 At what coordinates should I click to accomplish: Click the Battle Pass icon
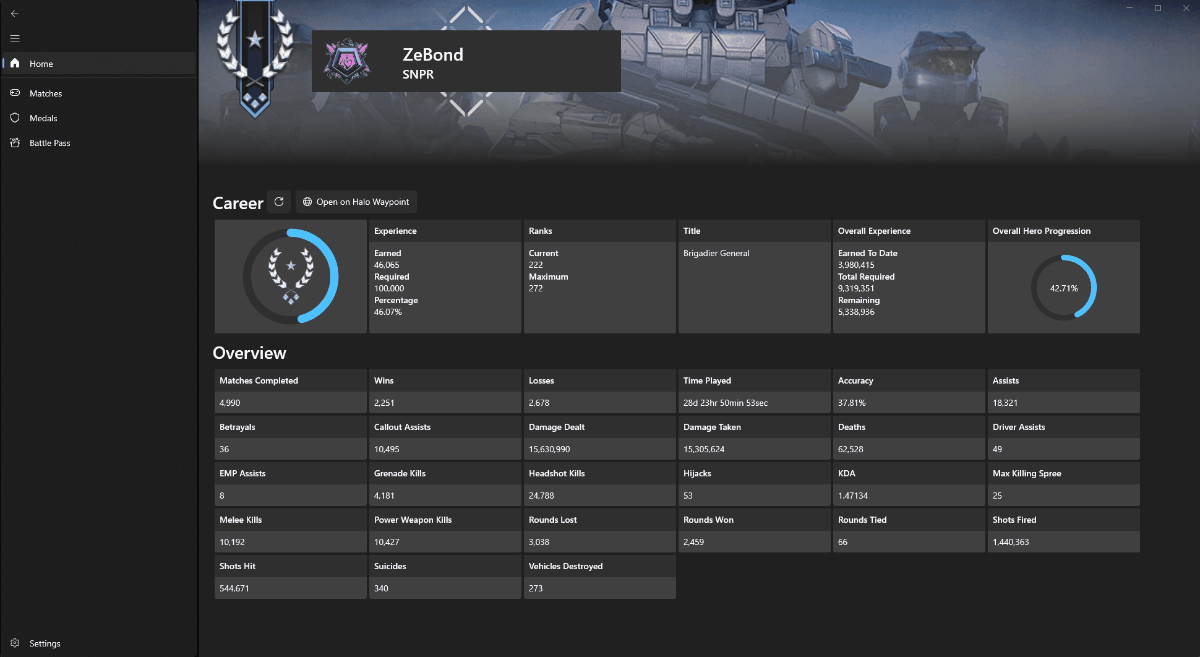coord(14,143)
